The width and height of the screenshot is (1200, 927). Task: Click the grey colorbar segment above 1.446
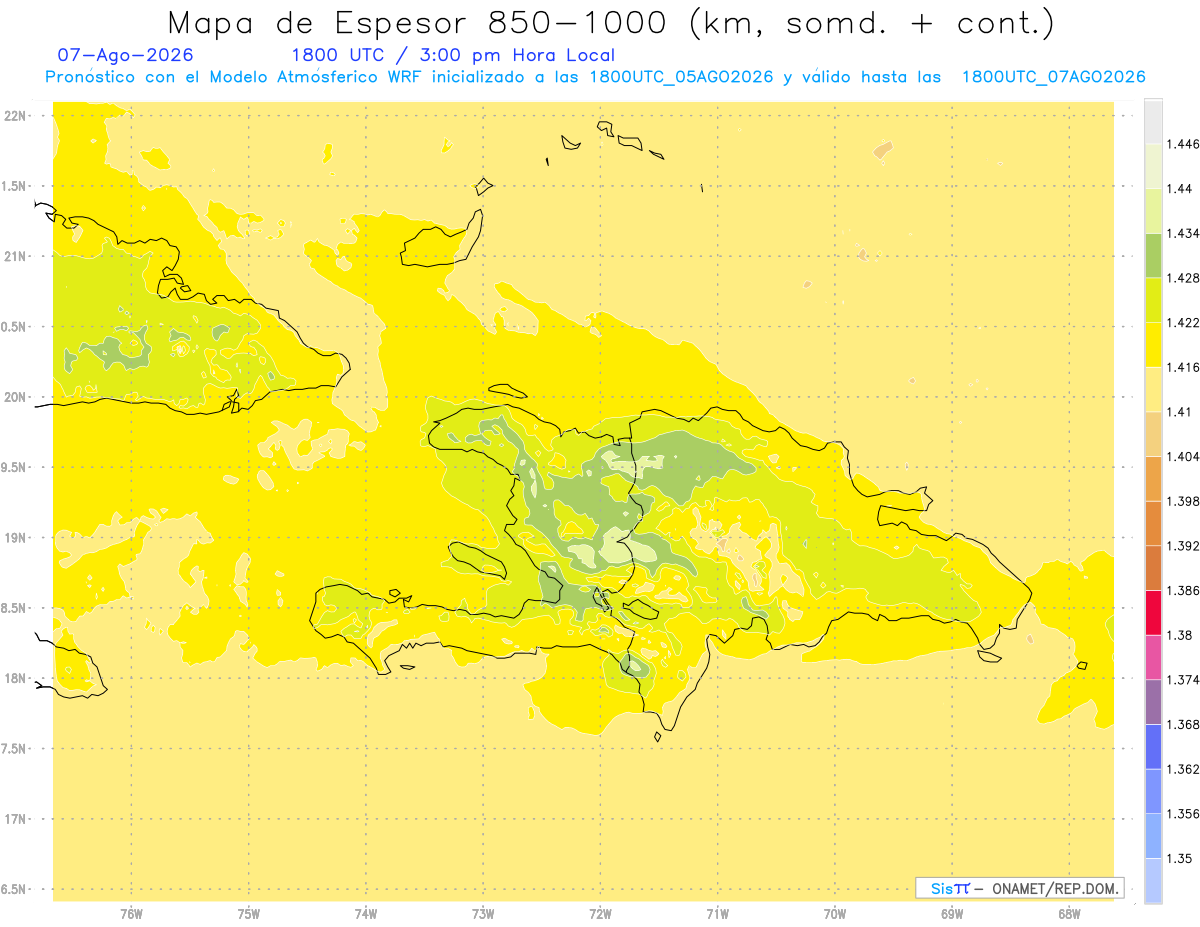(1153, 122)
